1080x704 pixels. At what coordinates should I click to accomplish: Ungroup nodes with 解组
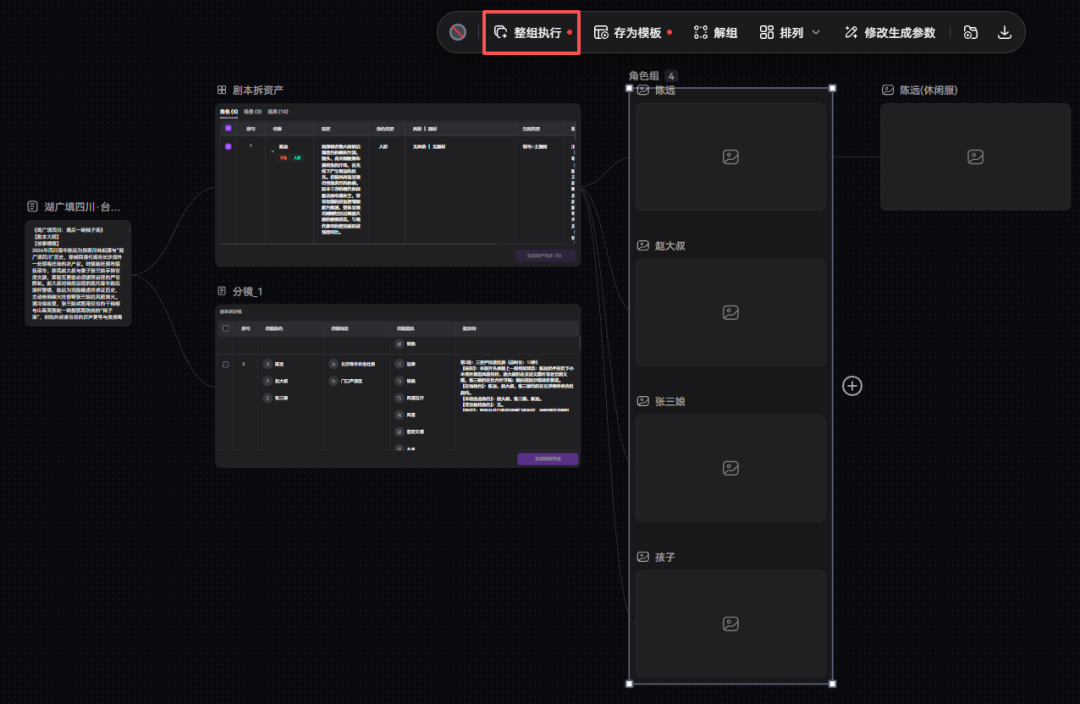[x=716, y=32]
